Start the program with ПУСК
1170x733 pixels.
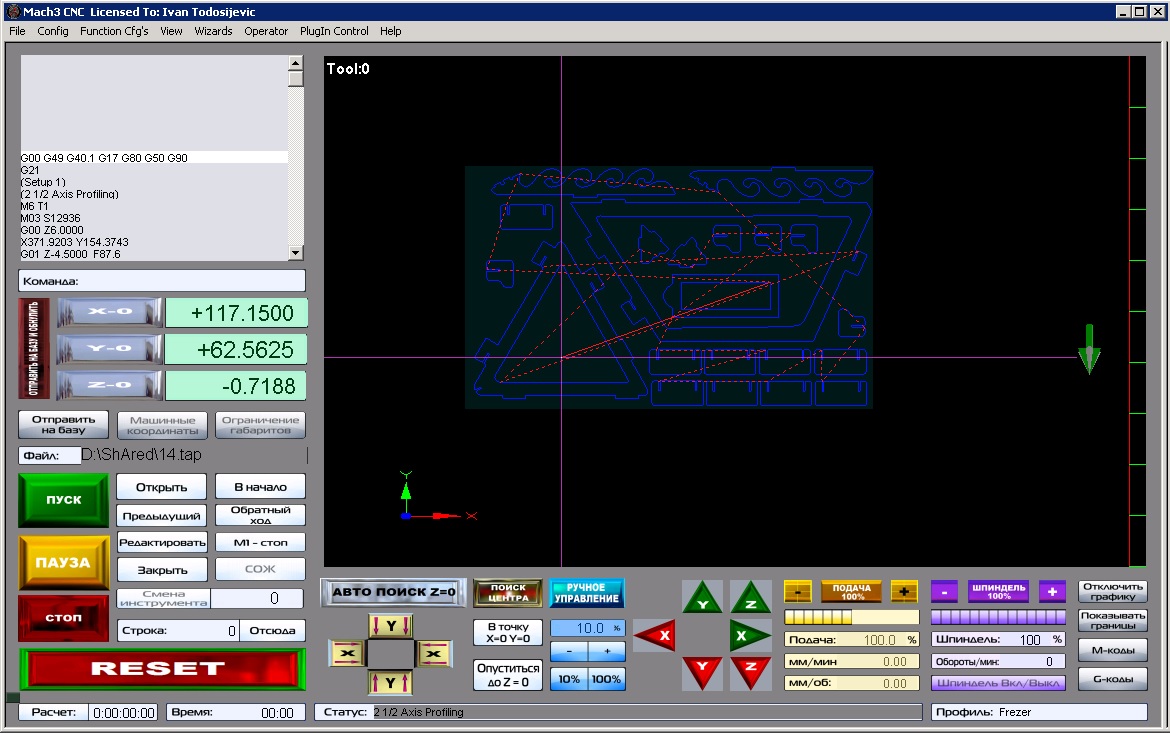pos(63,500)
